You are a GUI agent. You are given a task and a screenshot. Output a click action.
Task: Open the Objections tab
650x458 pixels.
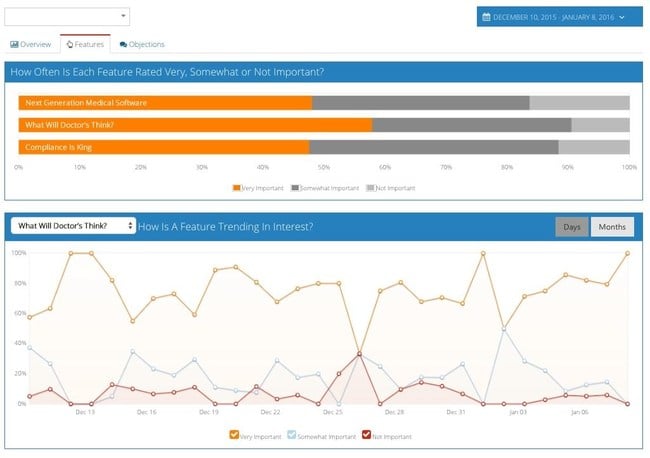142,44
